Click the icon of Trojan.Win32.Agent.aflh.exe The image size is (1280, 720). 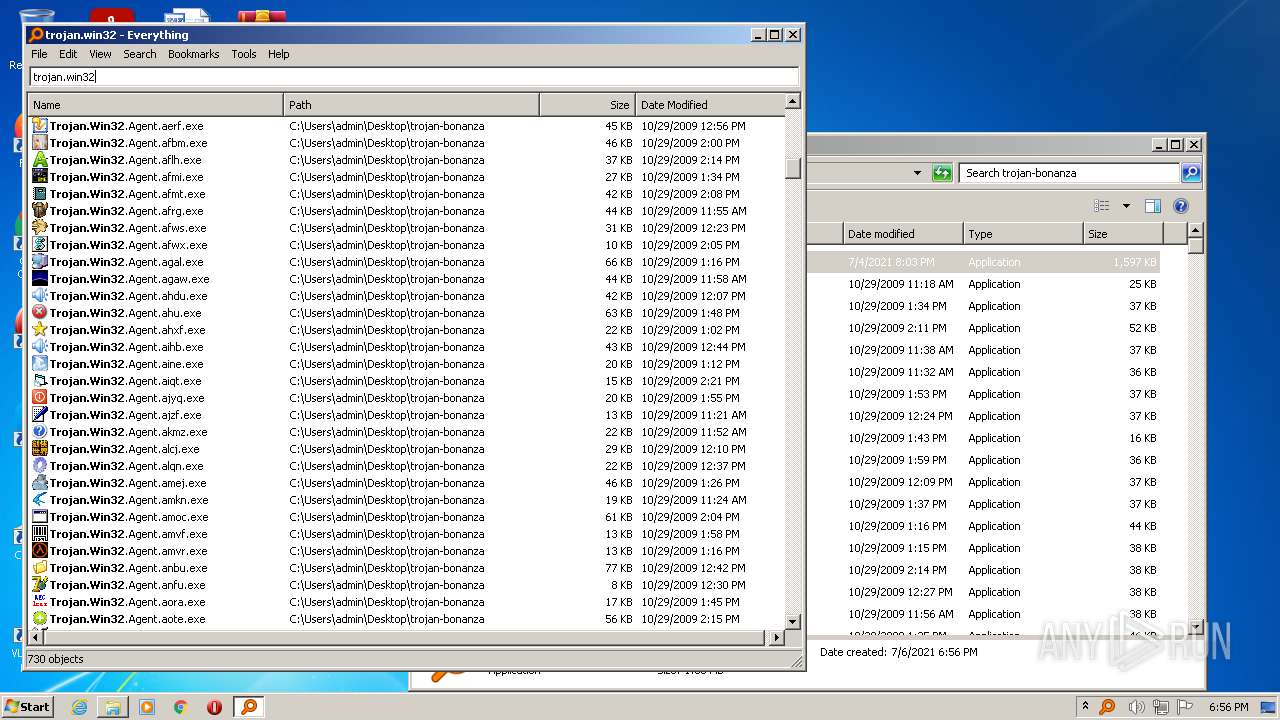click(40, 160)
